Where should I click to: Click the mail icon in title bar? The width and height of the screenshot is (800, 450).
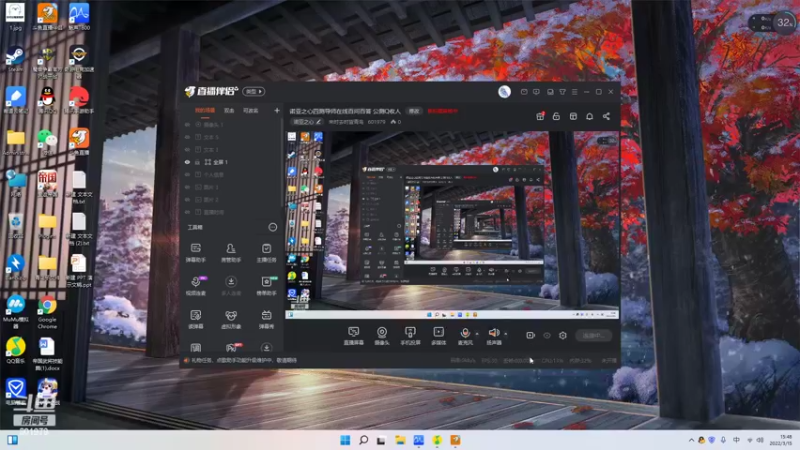[x=524, y=92]
